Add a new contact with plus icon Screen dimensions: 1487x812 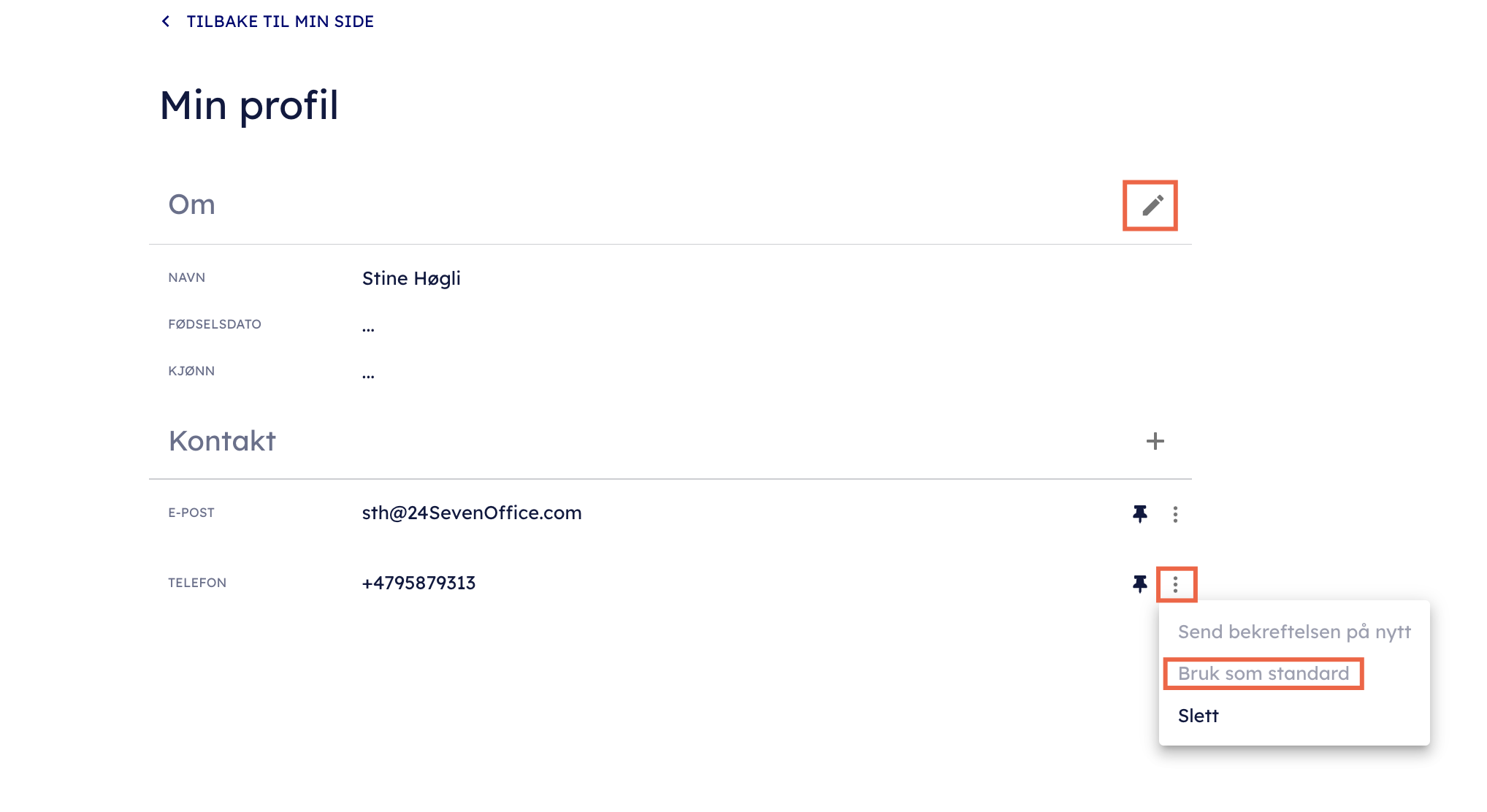coord(1155,441)
